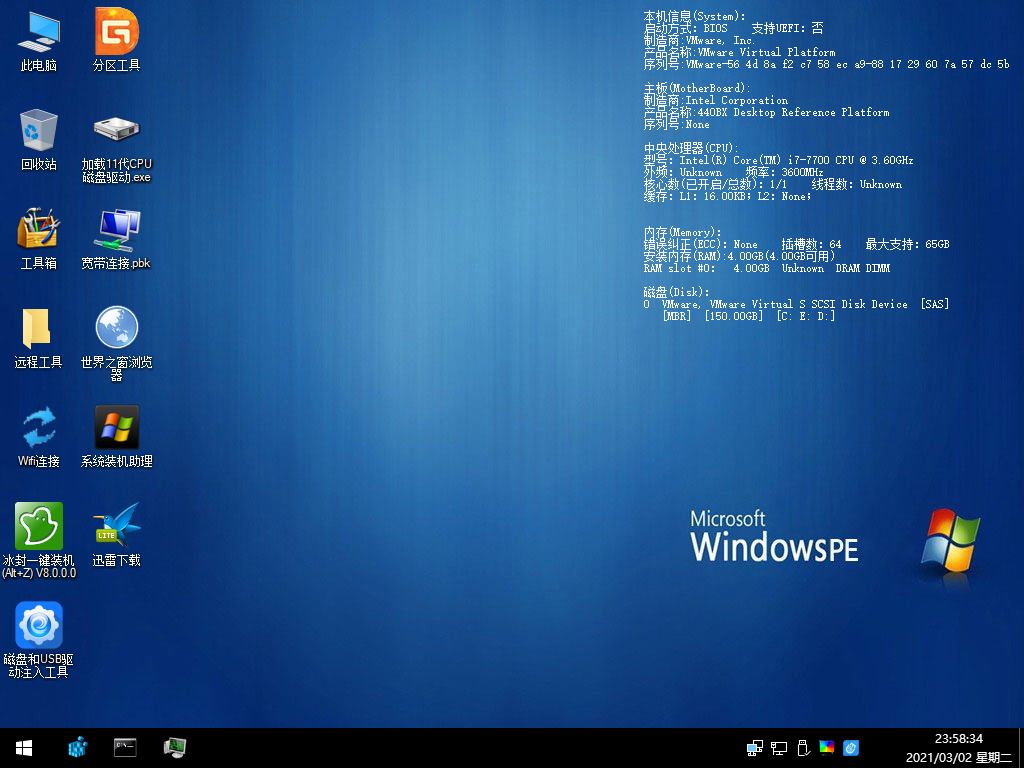Click the display settings tray icon
Screen dimensions: 1024x768
click(778, 748)
